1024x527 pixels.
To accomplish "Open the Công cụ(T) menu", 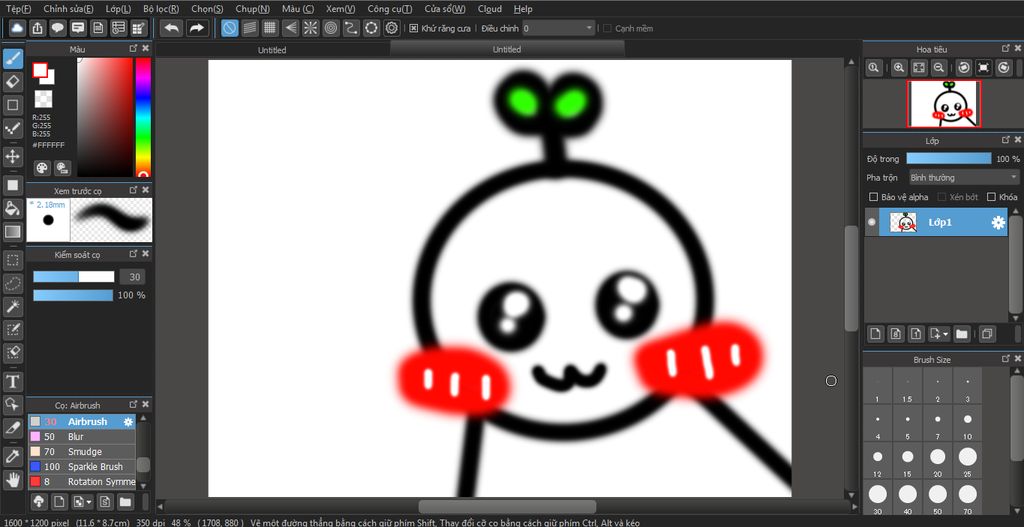I will (389, 9).
